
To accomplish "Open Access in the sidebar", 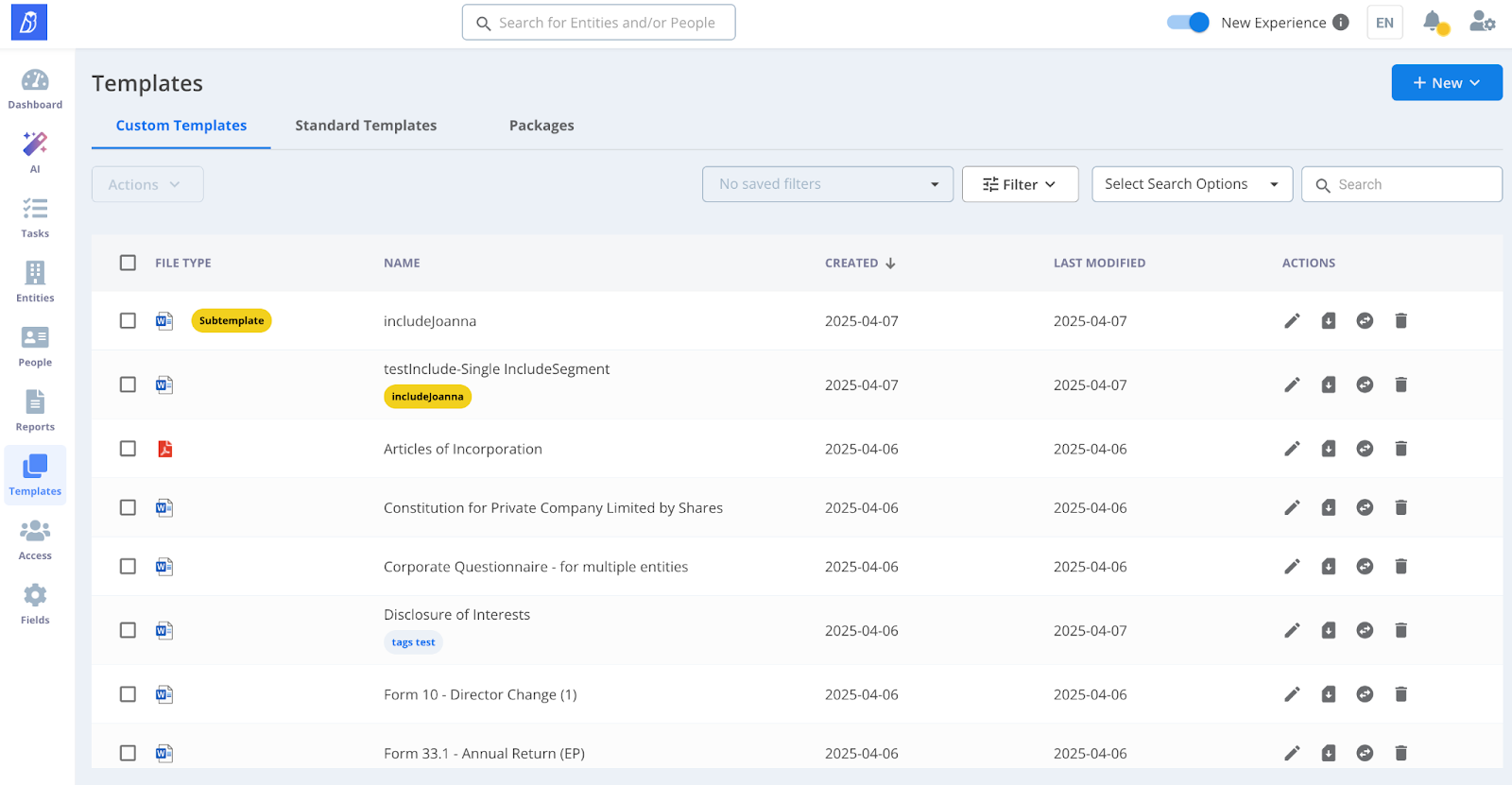I will tap(35, 539).
